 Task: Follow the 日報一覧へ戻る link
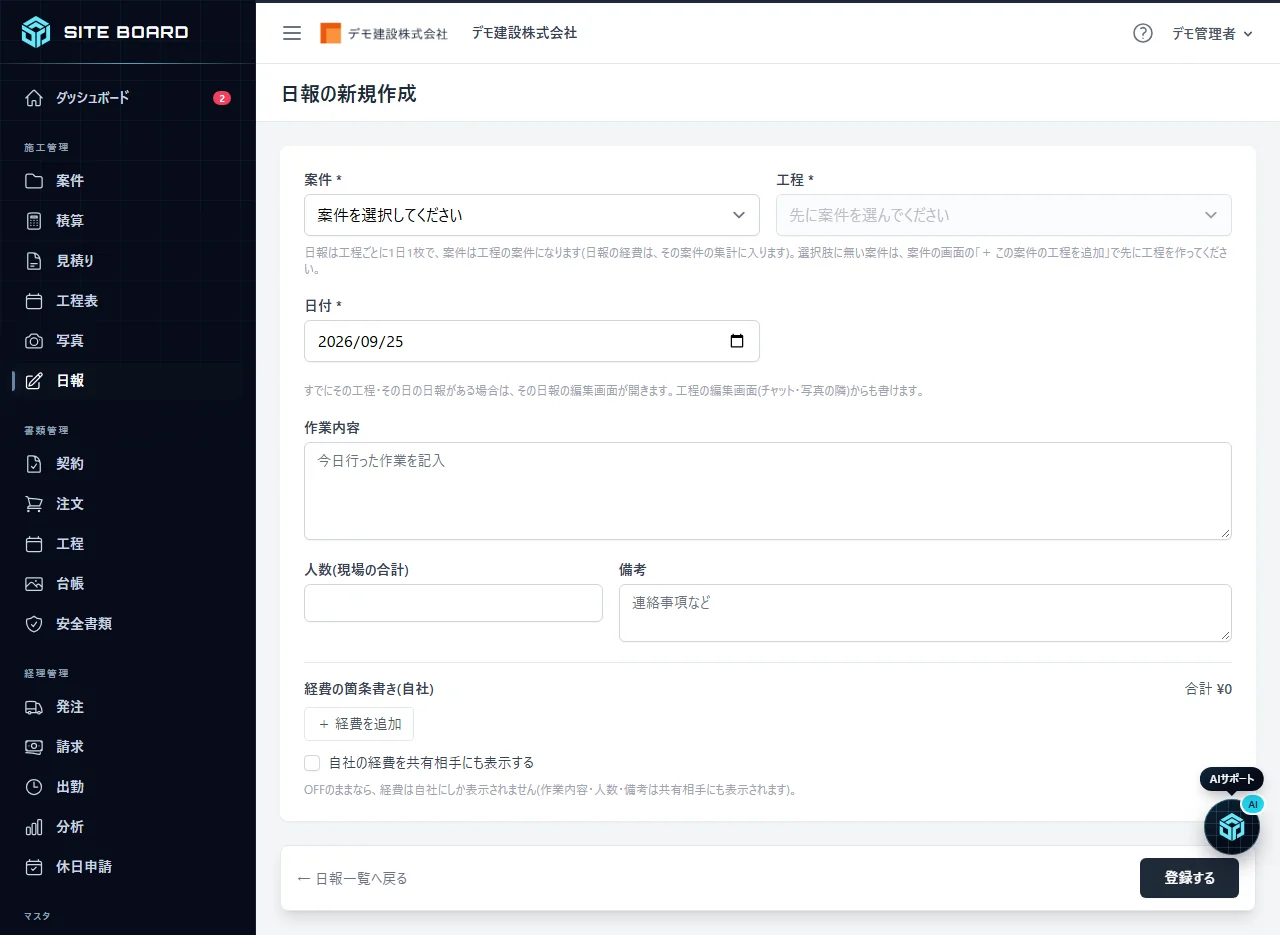(x=352, y=879)
